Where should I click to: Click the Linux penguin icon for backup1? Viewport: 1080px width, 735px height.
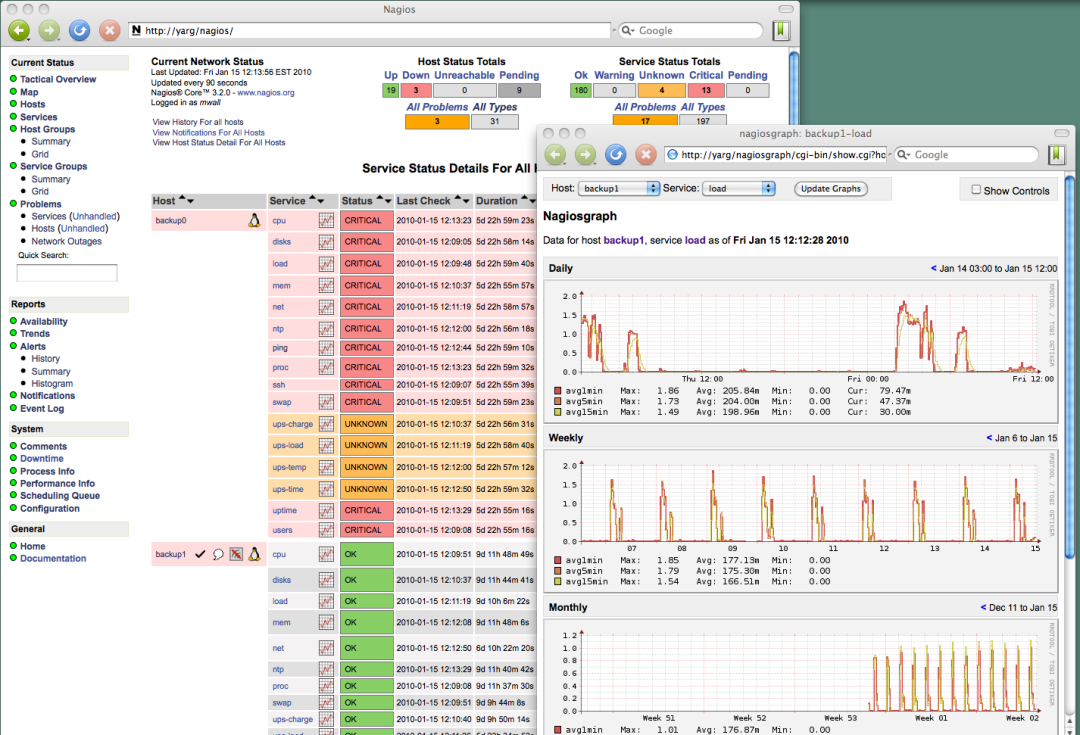coord(254,554)
